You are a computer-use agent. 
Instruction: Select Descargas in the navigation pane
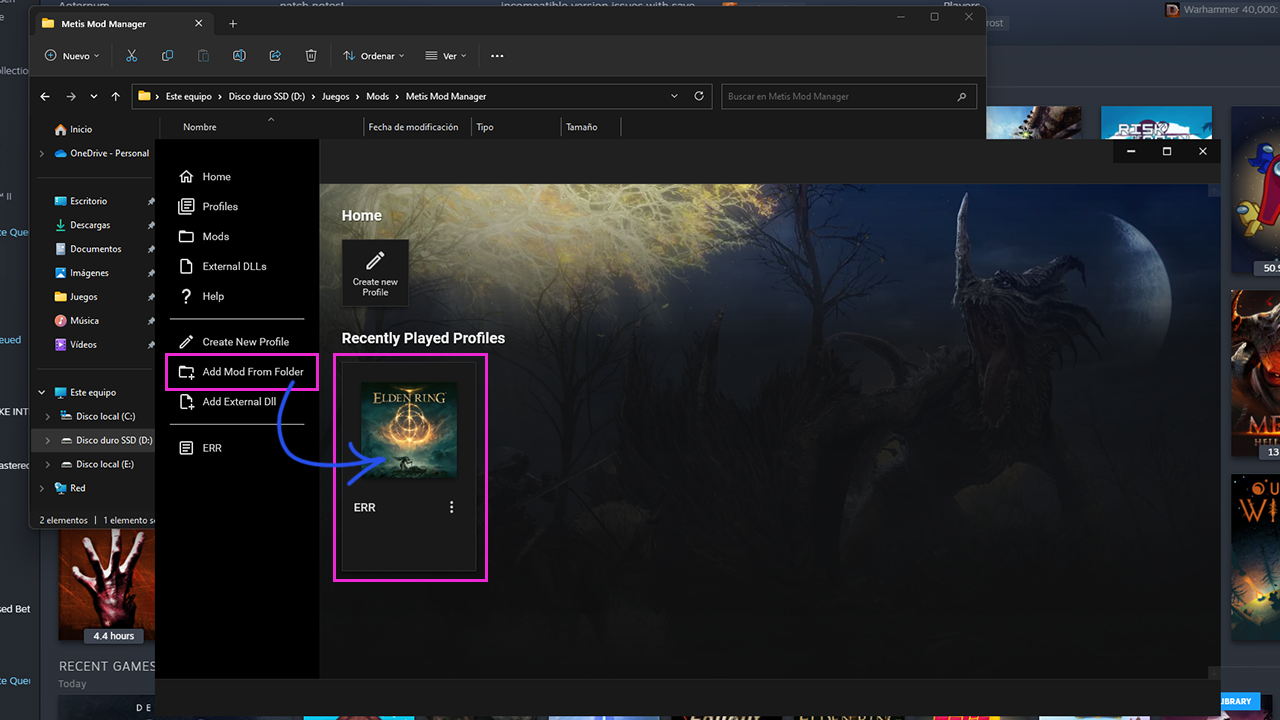(90, 225)
